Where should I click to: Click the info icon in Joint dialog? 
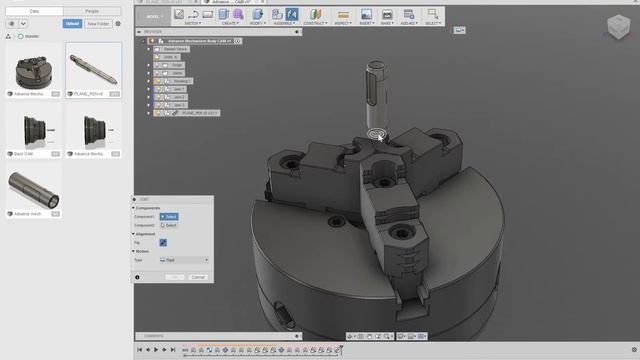[x=137, y=277]
